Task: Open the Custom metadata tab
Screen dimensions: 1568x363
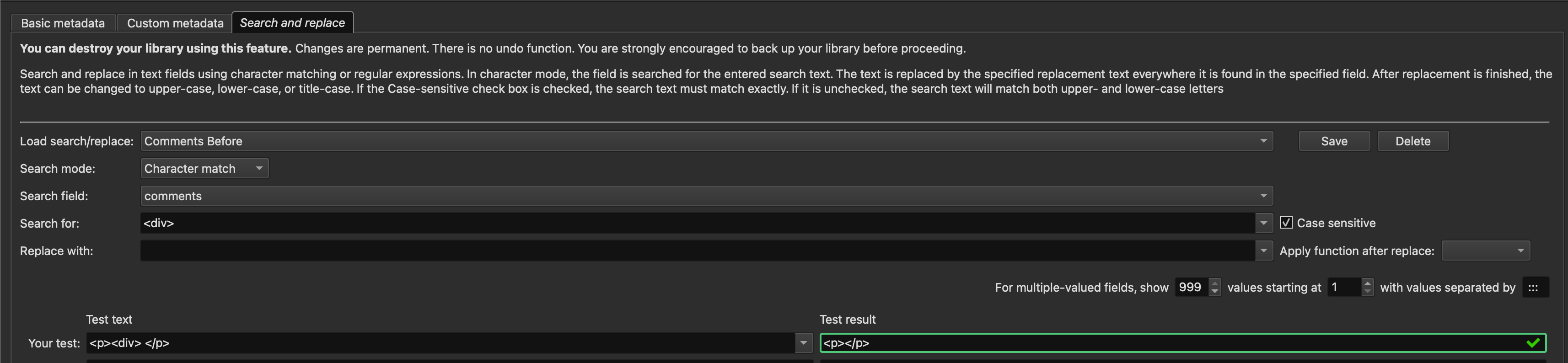Action: [x=175, y=23]
